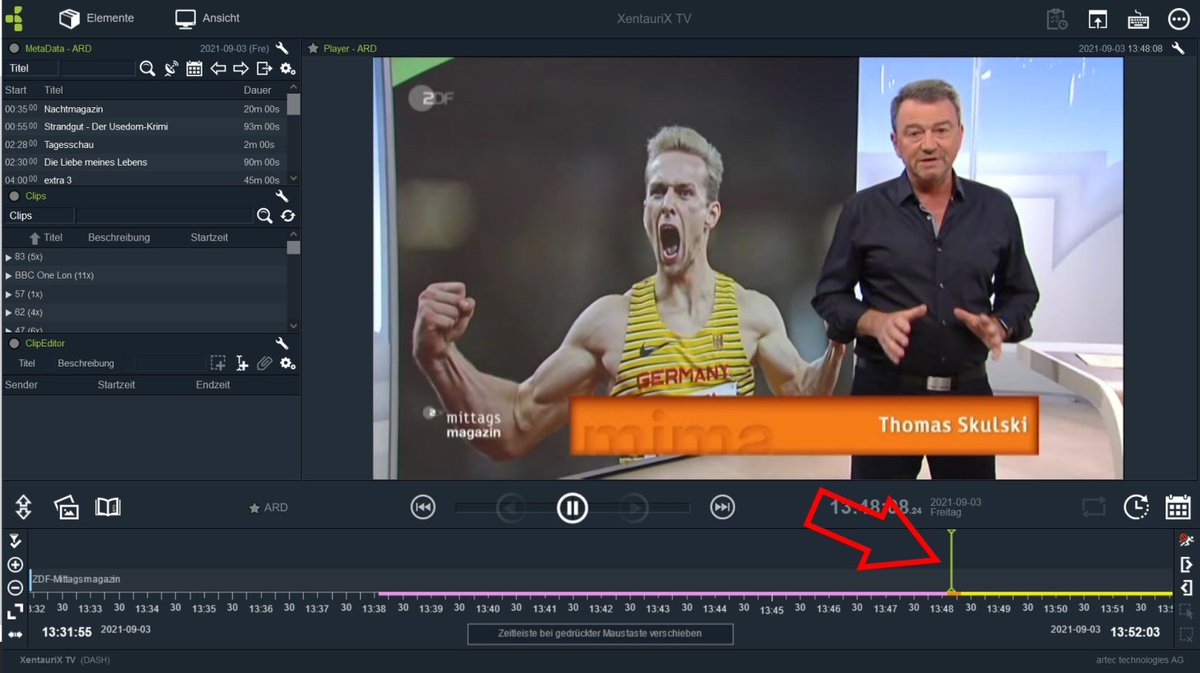Skip to previous segment button
The height and width of the screenshot is (673, 1200).
(423, 508)
